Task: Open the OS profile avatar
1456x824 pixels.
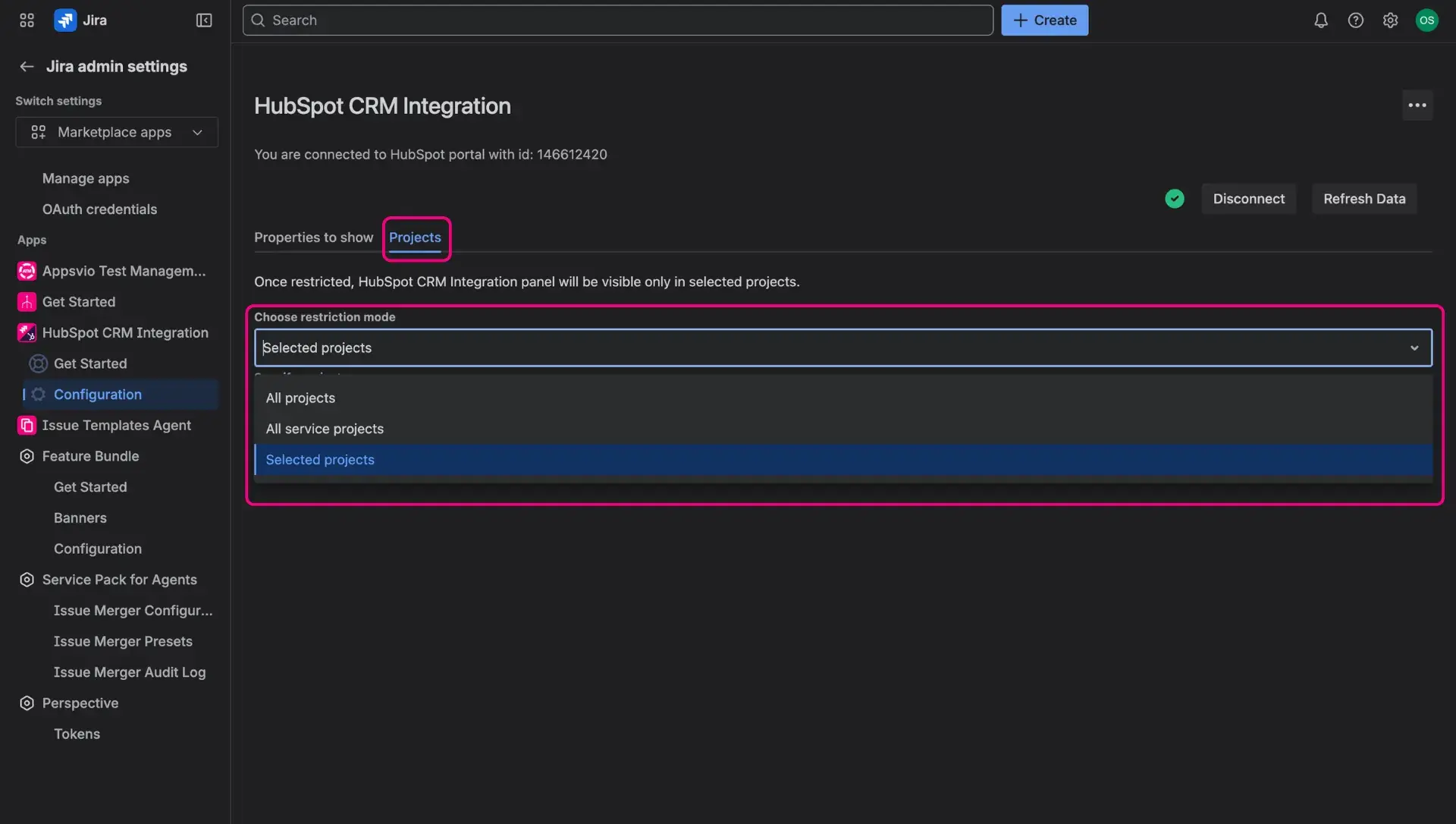Action: [1427, 20]
